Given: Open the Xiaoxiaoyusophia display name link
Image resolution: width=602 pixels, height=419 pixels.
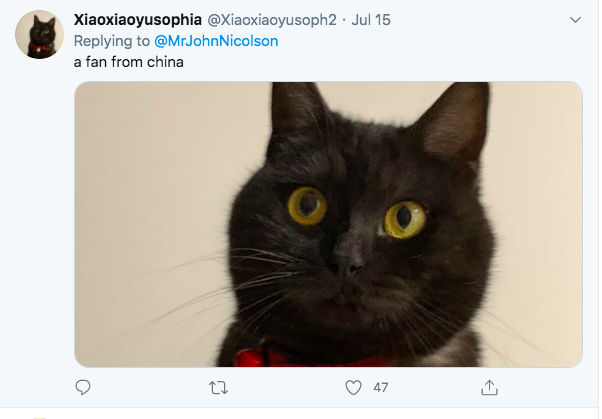Looking at the screenshot, I should tap(137, 20).
